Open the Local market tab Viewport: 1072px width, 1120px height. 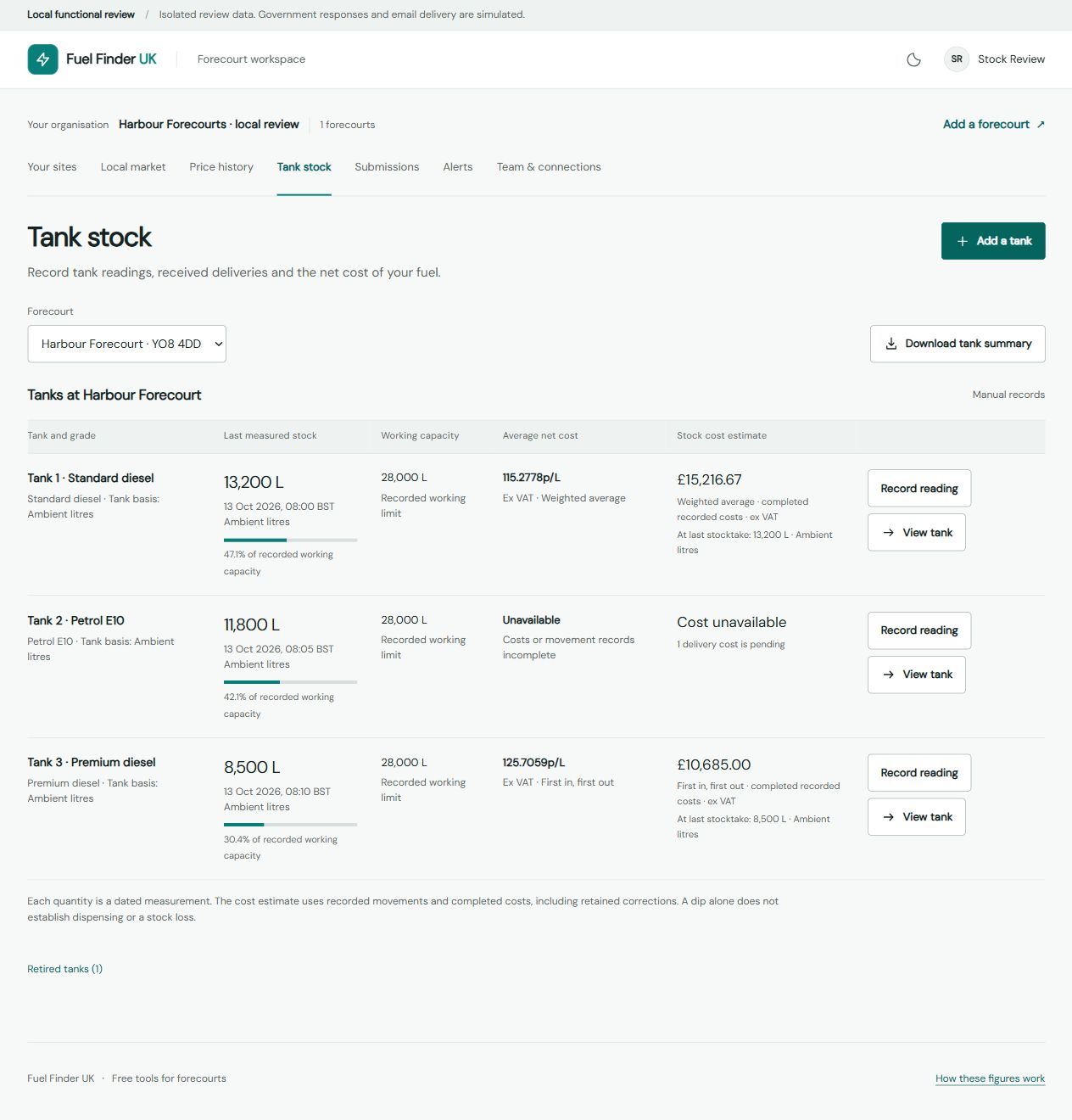[133, 167]
